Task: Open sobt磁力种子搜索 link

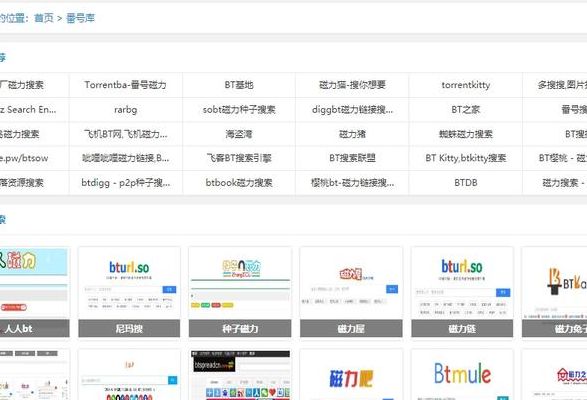Action: (239, 110)
